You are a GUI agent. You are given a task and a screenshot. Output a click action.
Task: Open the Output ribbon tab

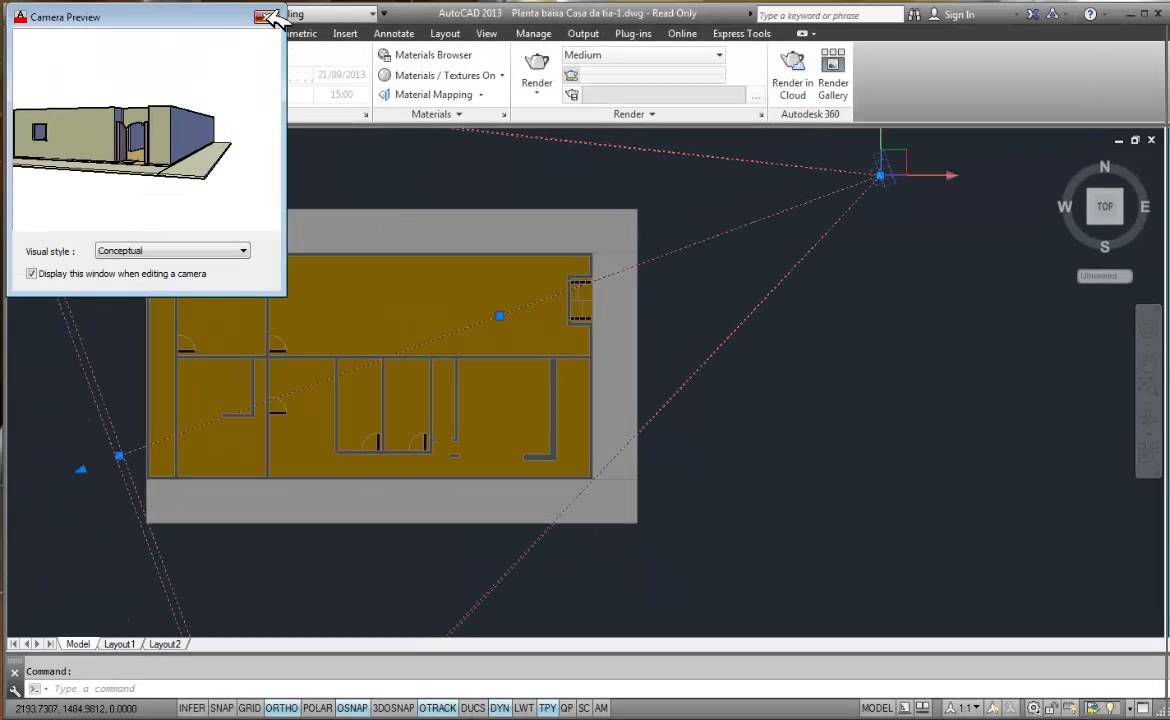click(x=583, y=34)
